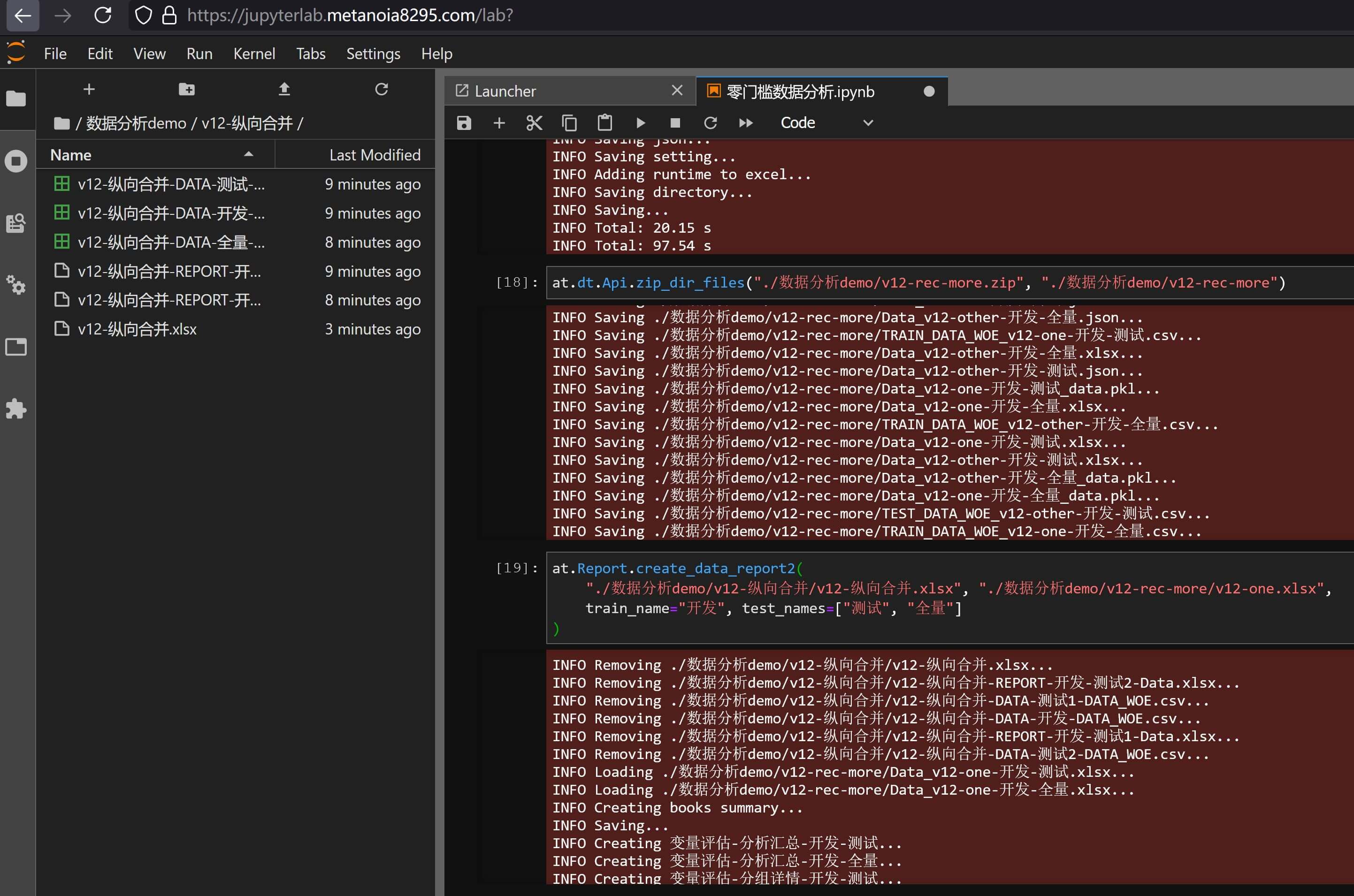Restart kernel and run all cells
Viewport: 1354px width, 896px height.
(x=746, y=123)
